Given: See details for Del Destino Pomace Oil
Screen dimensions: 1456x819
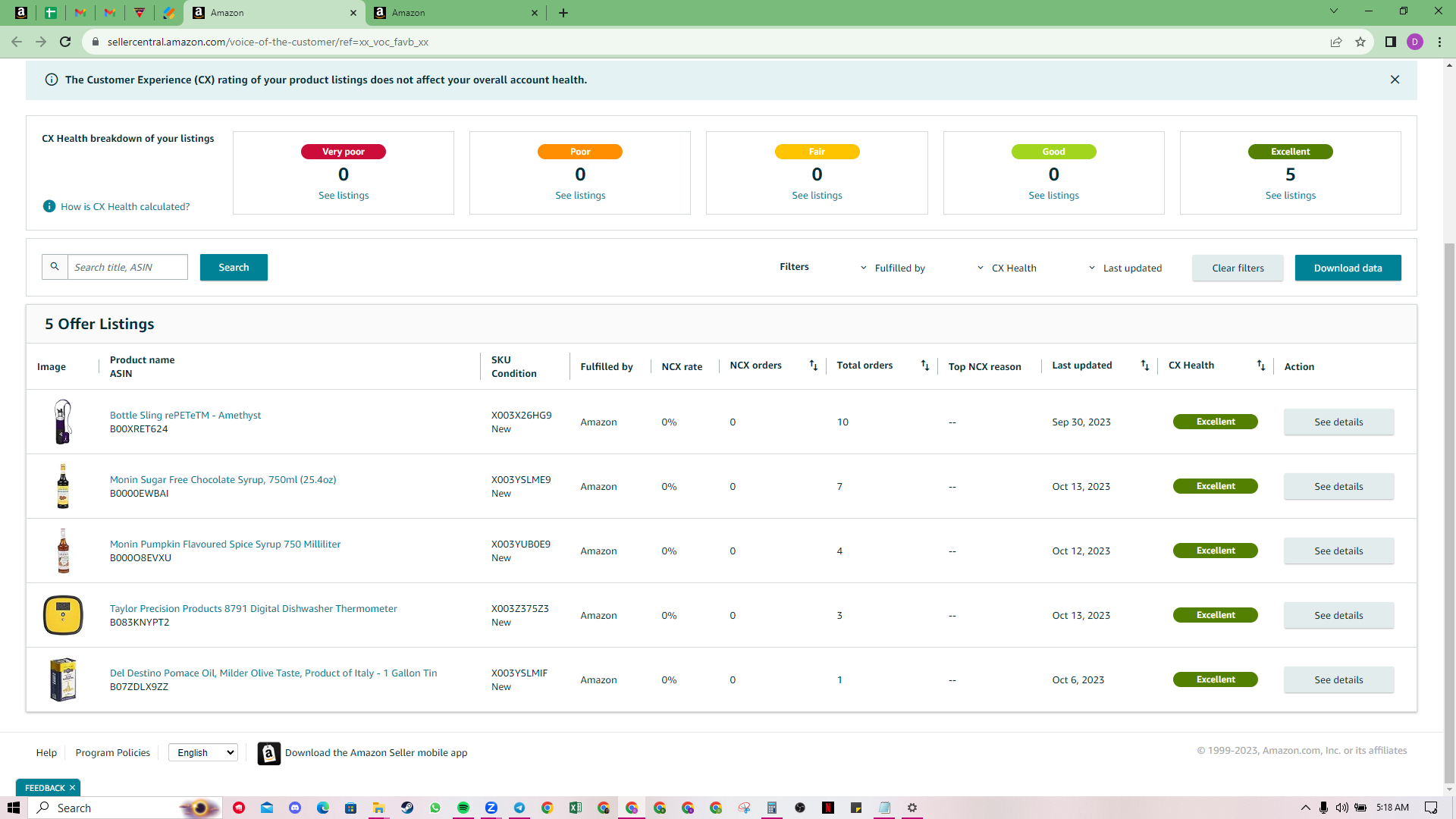Looking at the screenshot, I should pyautogui.click(x=1338, y=680).
